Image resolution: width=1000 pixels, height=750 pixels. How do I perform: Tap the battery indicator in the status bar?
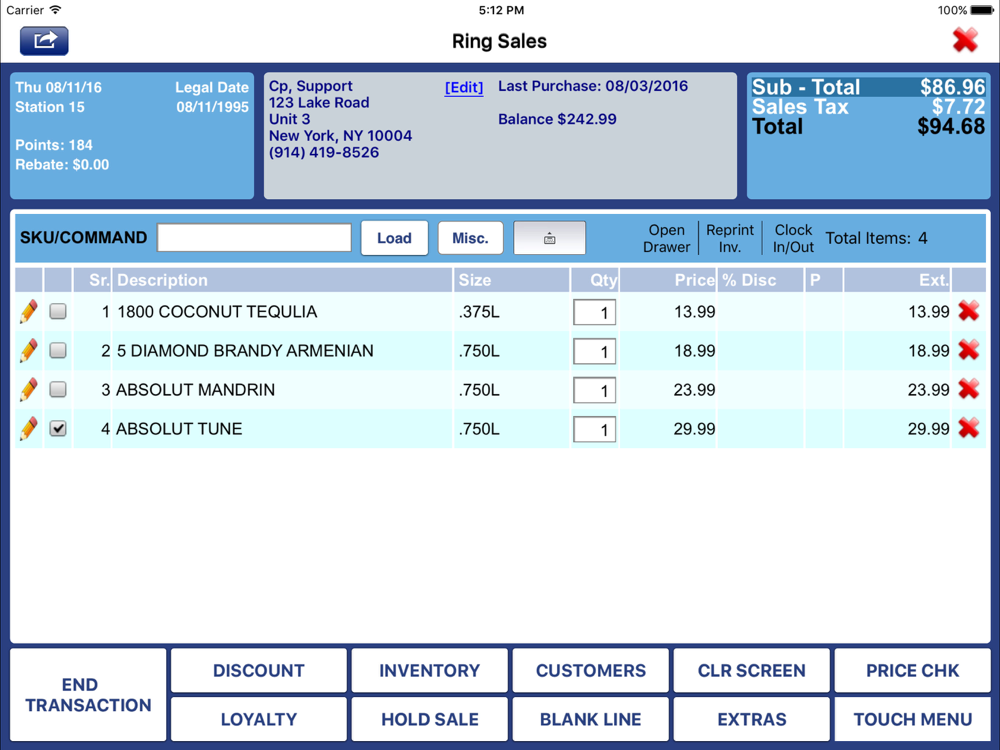pyautogui.click(x=982, y=10)
